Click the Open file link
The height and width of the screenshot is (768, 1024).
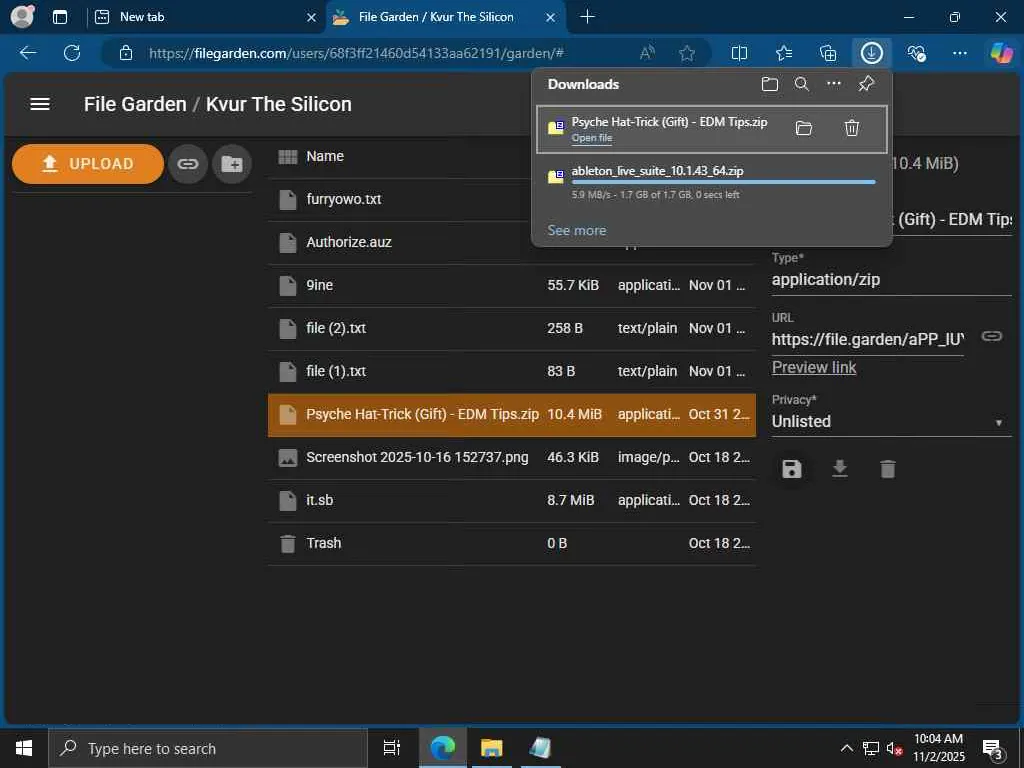592,138
